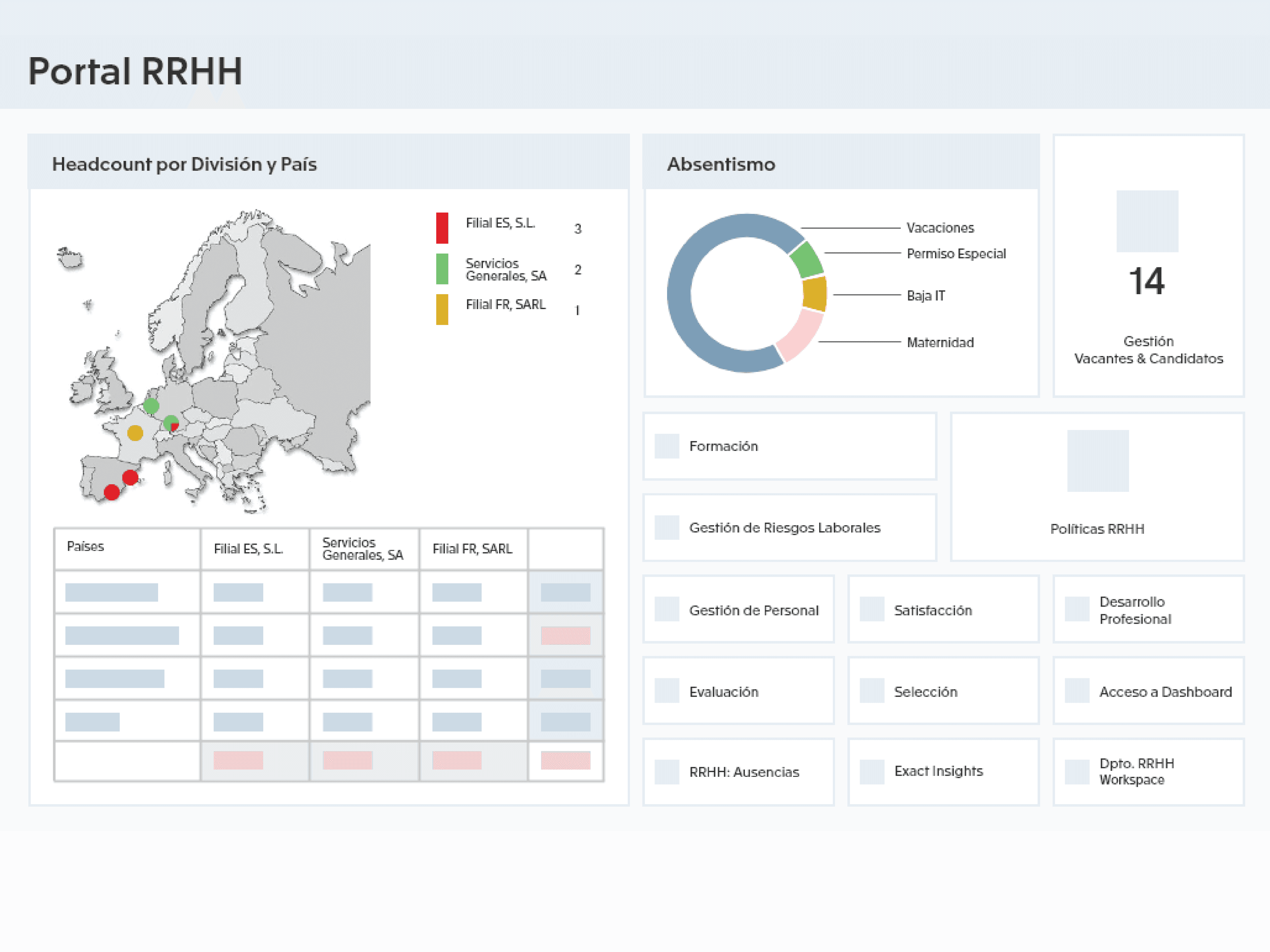This screenshot has width=1270, height=952.
Task: Open the Gestión de Personal link
Action: point(753,611)
